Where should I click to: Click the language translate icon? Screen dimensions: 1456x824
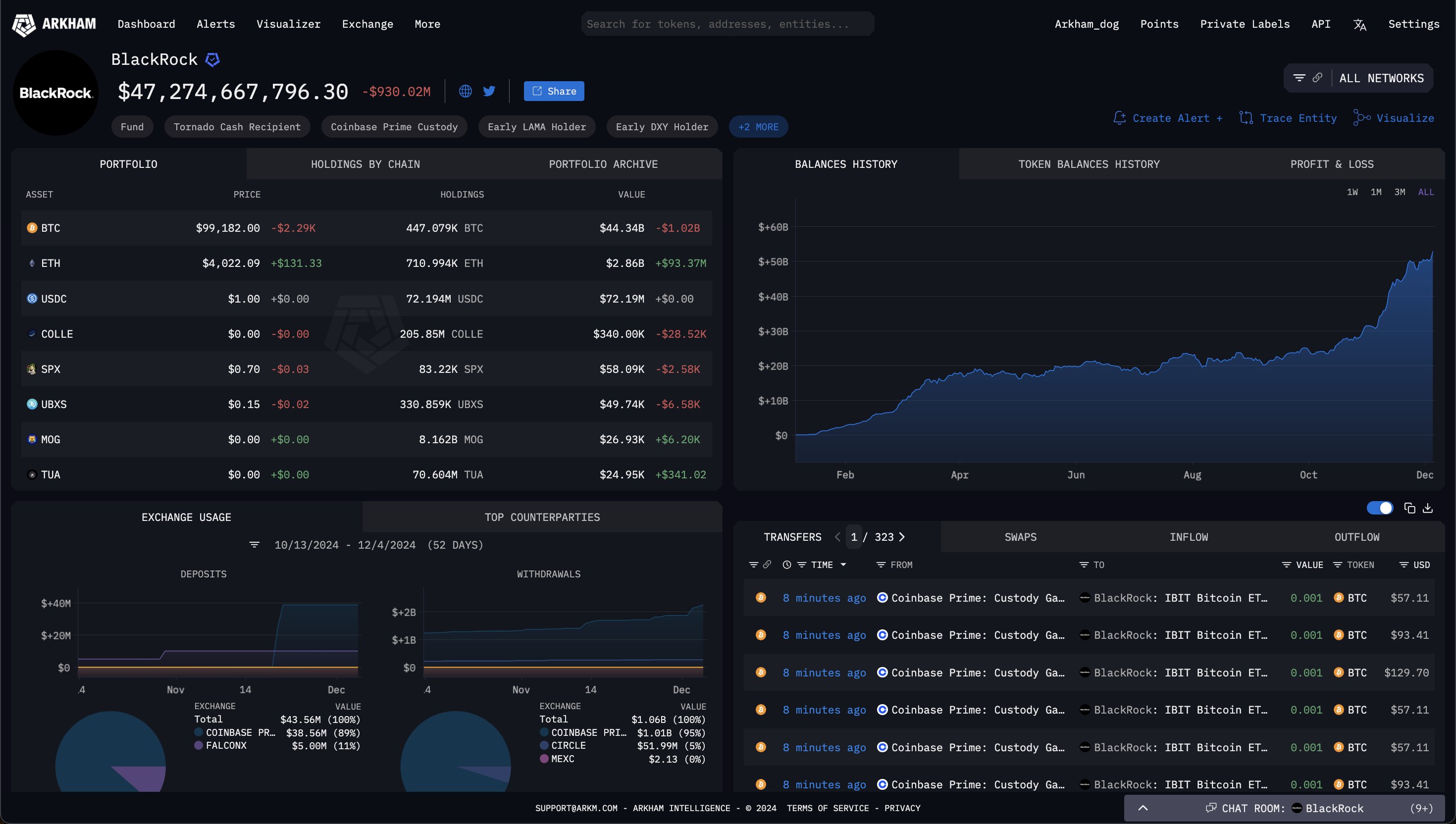(1360, 24)
